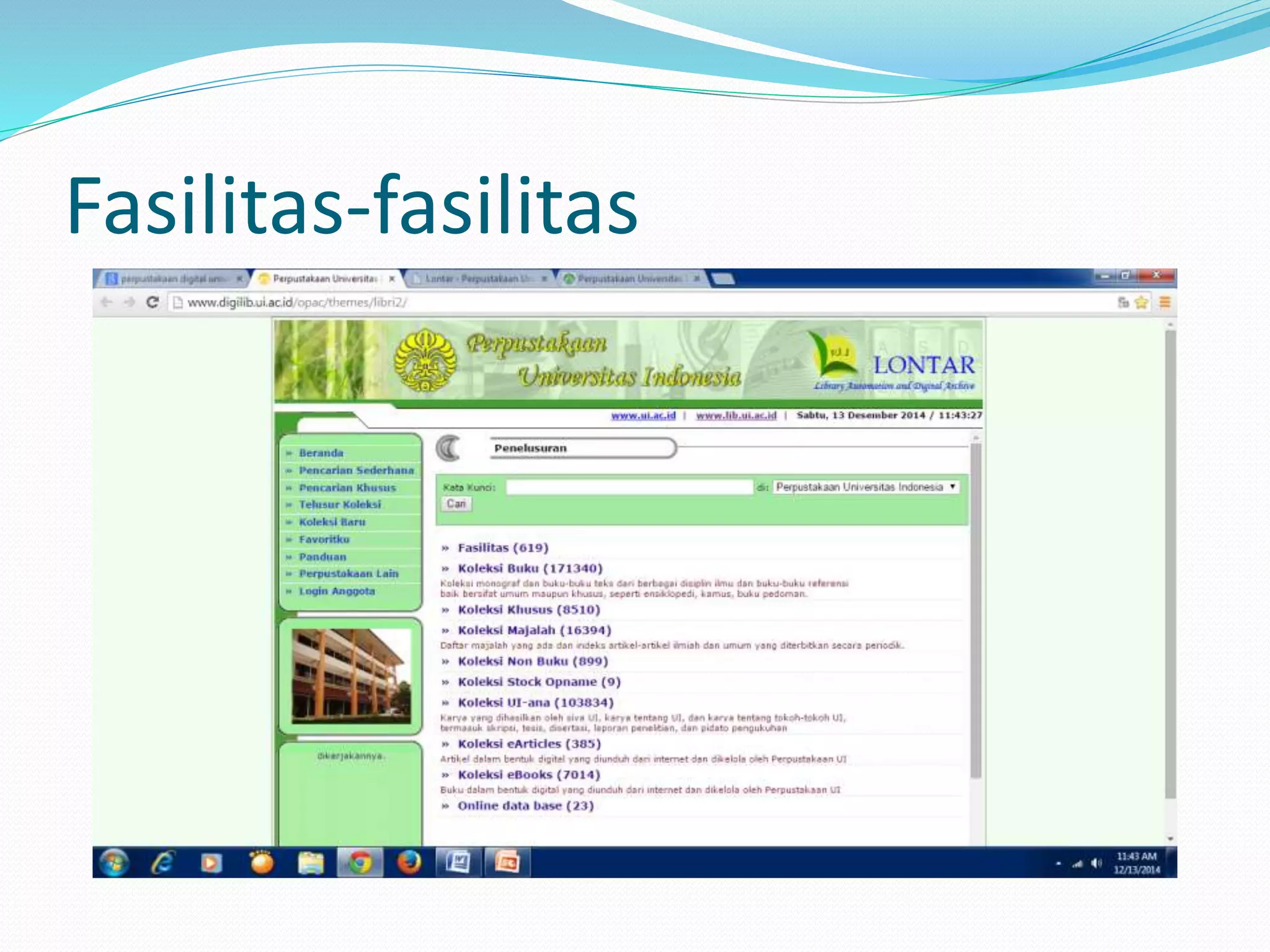Image resolution: width=1270 pixels, height=952 pixels.
Task: Open Login Anggota in the sidebar
Action: (x=337, y=591)
